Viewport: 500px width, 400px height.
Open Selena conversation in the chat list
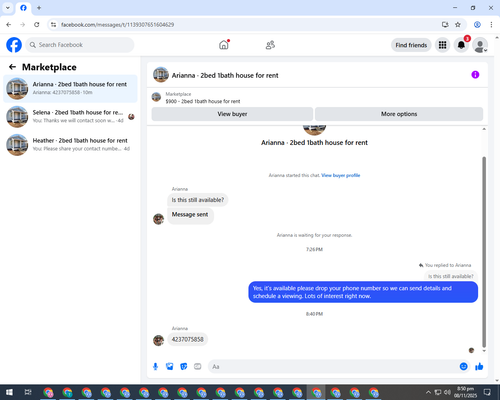click(x=70, y=117)
